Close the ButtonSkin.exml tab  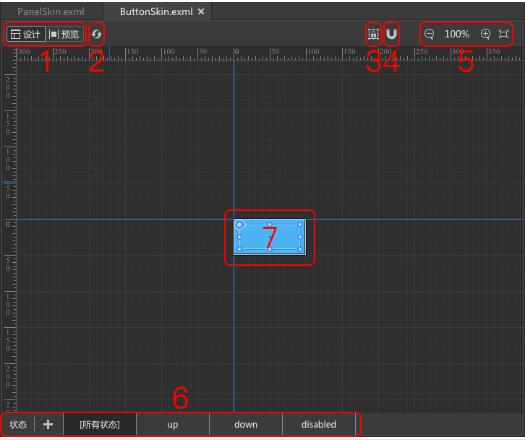click(201, 12)
